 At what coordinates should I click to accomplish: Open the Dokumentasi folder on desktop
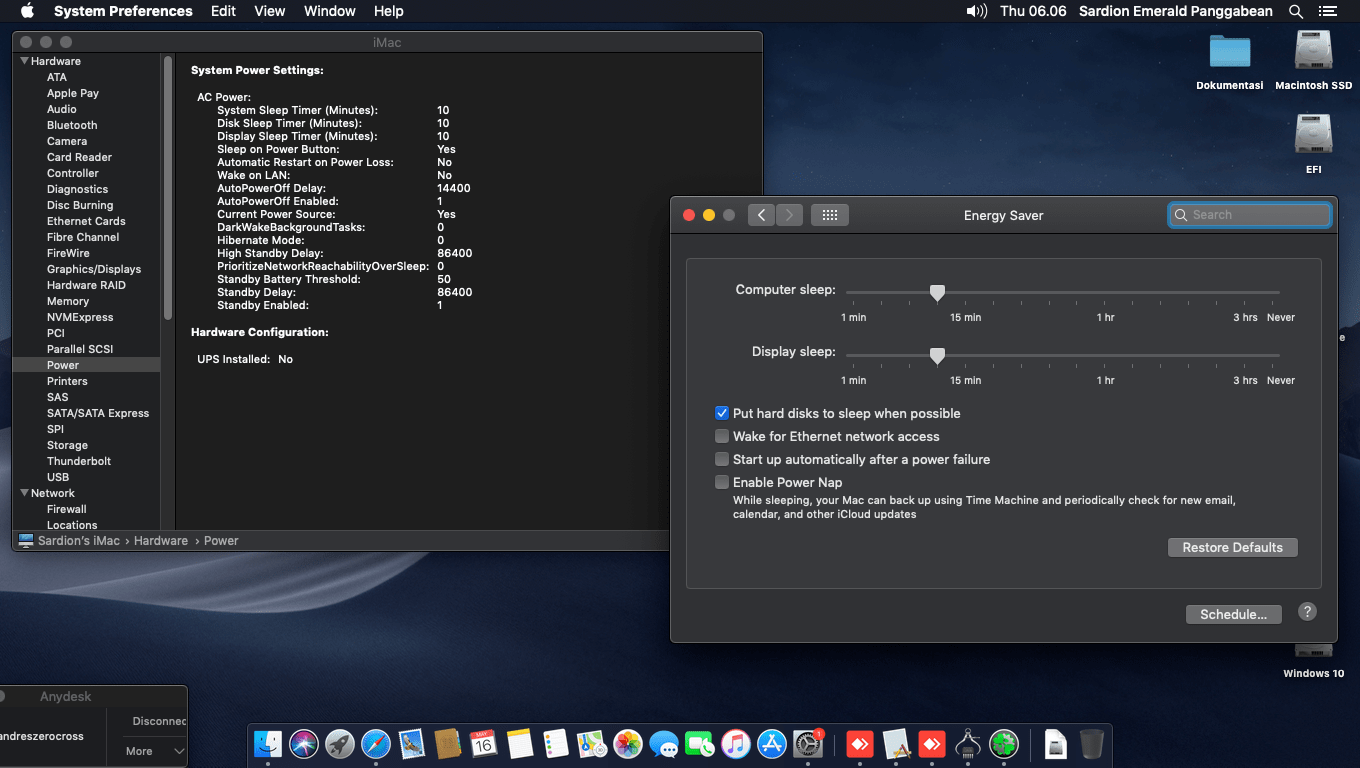(1229, 53)
